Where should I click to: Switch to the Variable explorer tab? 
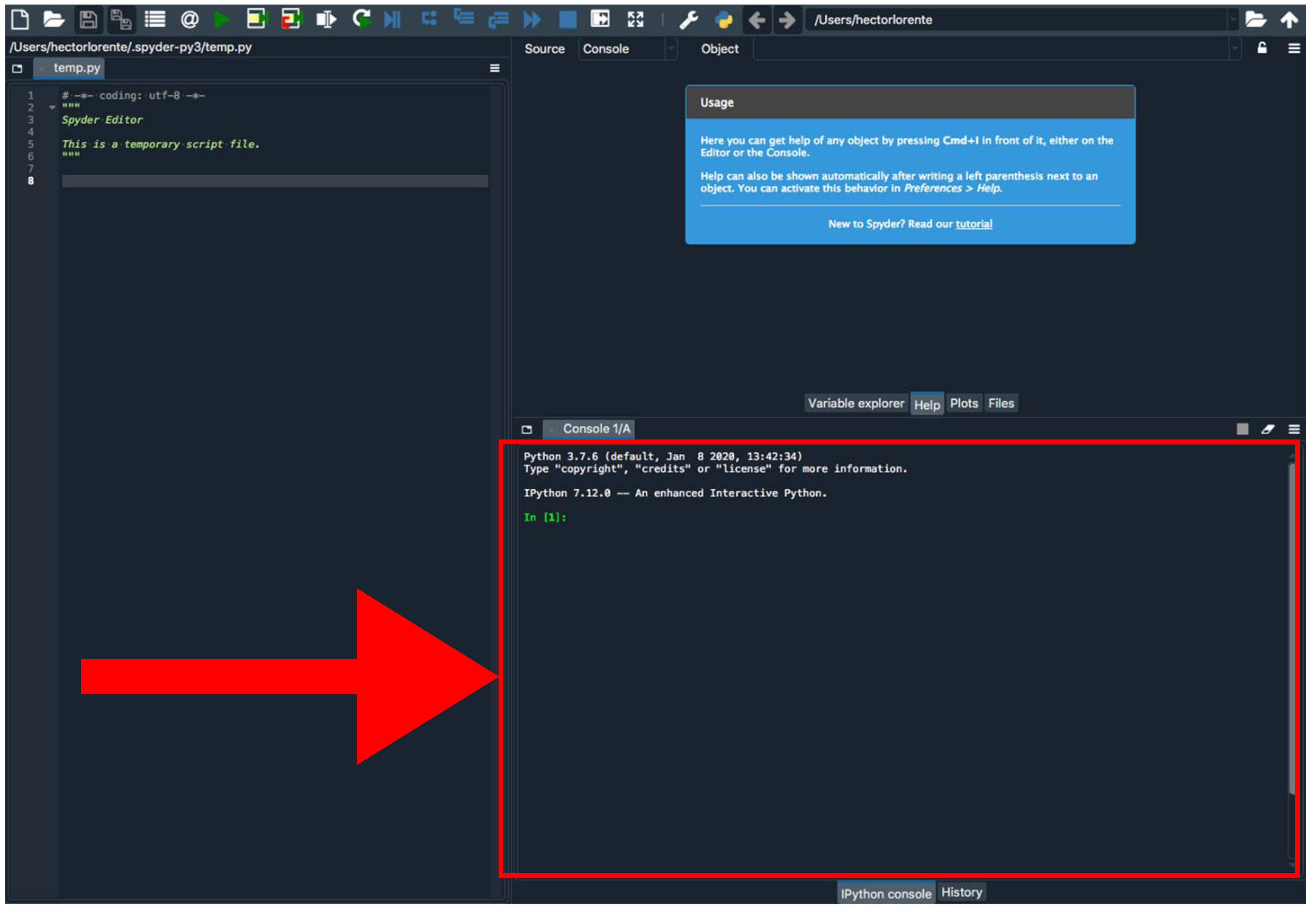[855, 403]
